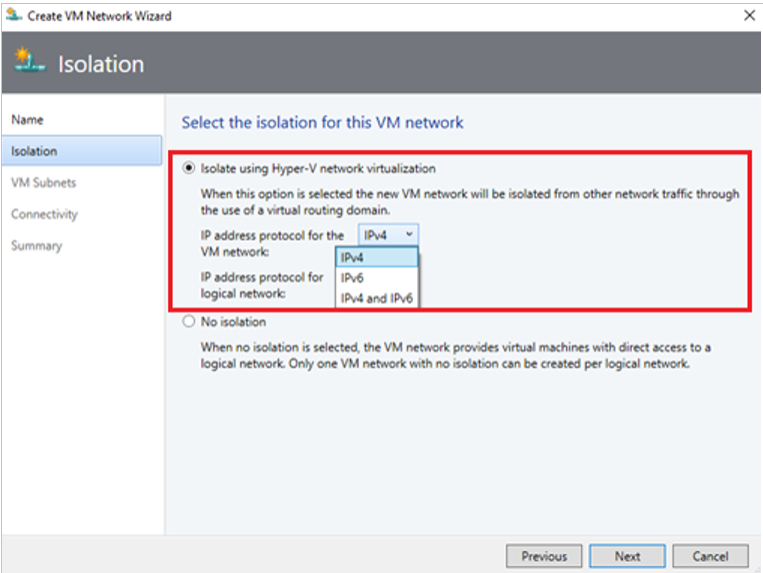Choose IPv4 and IPv6 option
The width and height of the screenshot is (763, 573).
click(x=377, y=298)
